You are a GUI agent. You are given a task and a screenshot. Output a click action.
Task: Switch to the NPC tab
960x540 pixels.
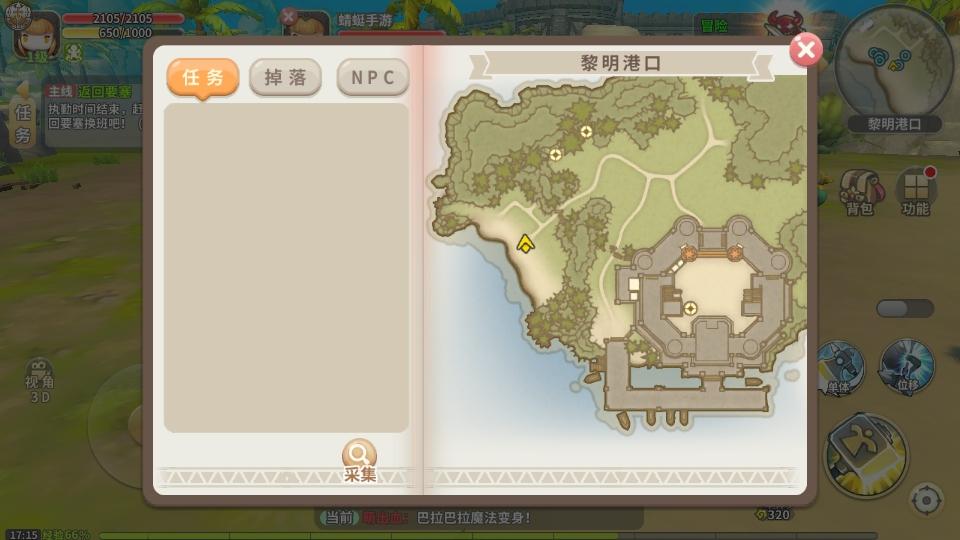[373, 77]
